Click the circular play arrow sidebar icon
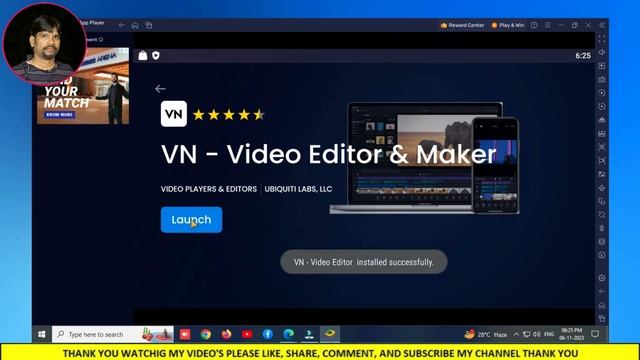The width and height of the screenshot is (640, 360). coord(602,93)
